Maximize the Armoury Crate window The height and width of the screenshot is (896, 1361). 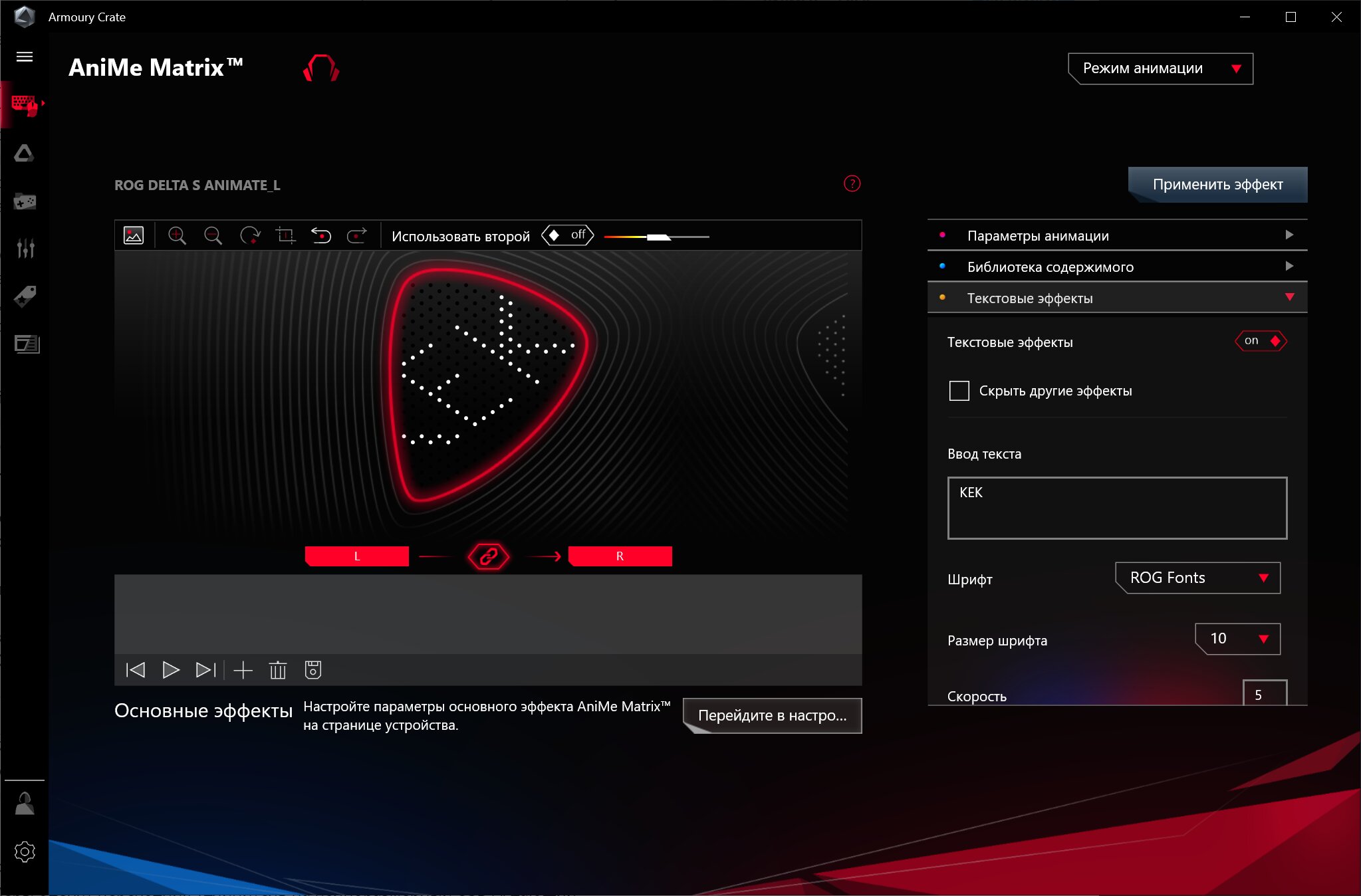[x=1291, y=17]
